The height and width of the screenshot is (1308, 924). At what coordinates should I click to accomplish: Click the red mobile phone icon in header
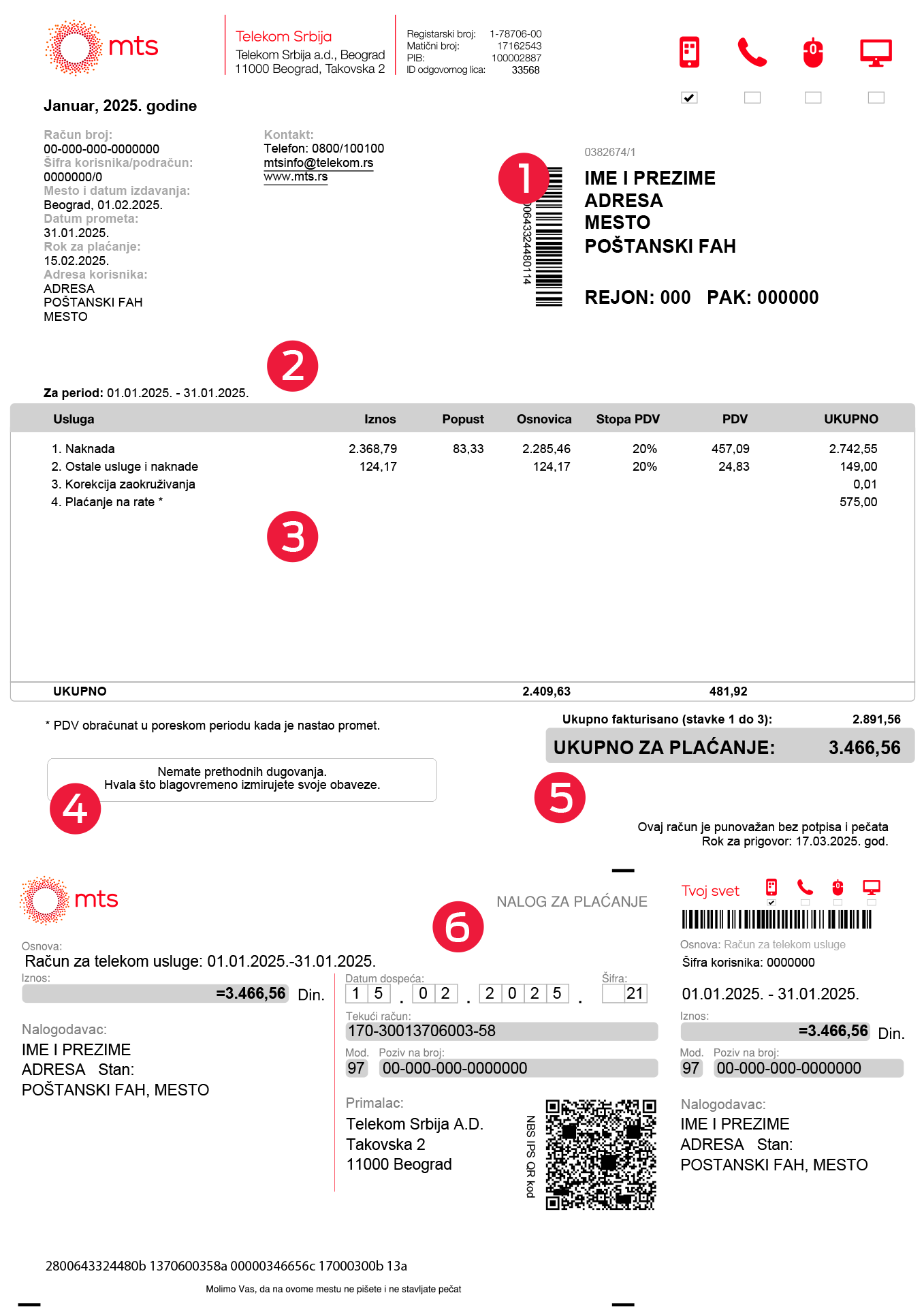(689, 52)
